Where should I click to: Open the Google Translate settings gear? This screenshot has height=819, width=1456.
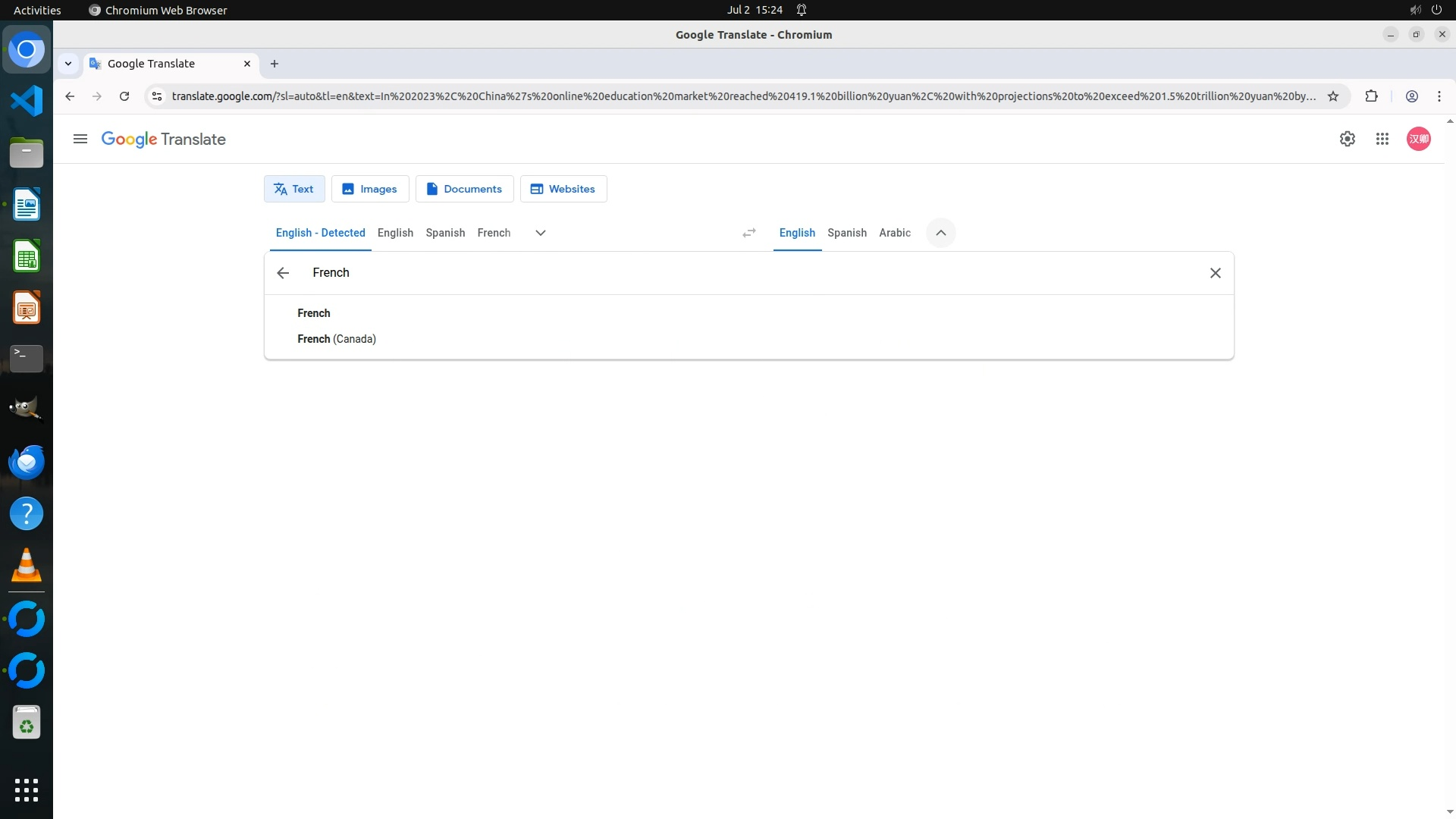click(x=1347, y=139)
